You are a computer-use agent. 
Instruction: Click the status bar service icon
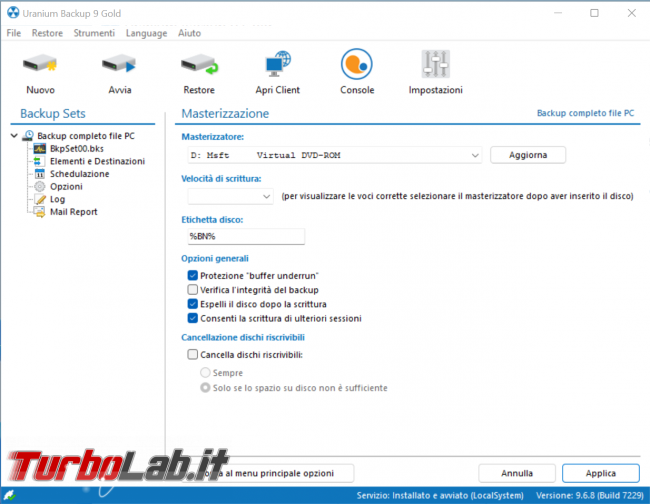click(x=9, y=494)
